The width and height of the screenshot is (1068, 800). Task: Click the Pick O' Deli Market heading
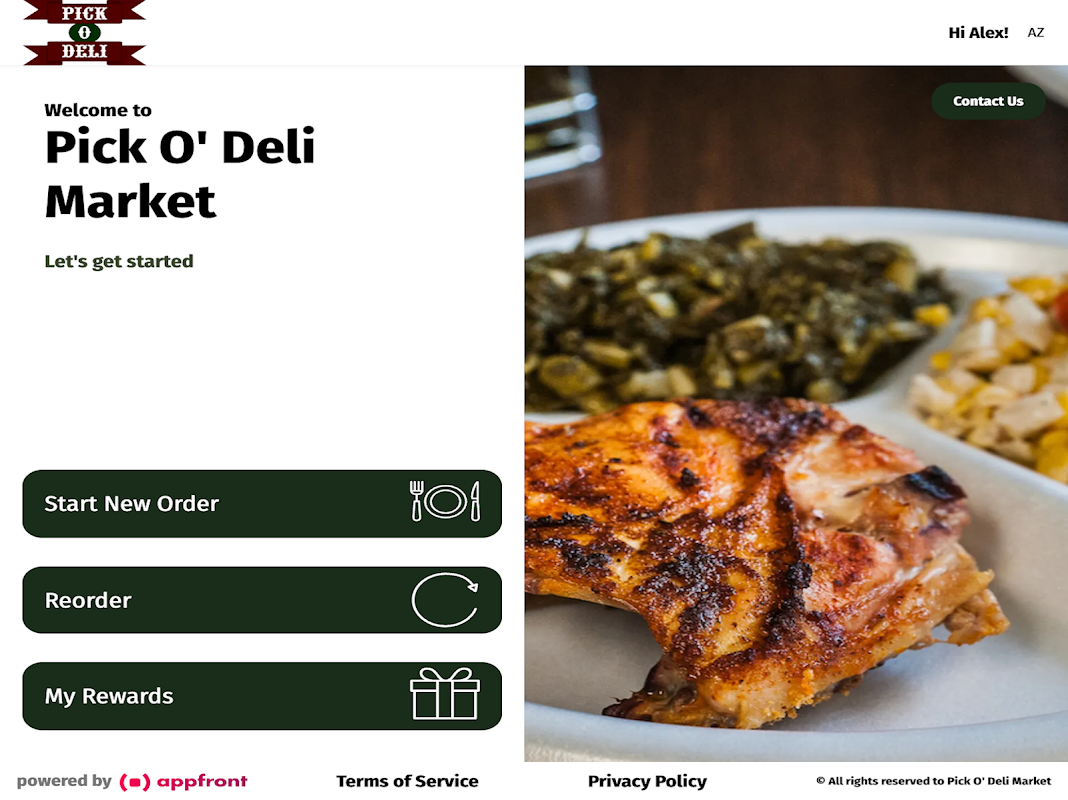[x=180, y=174]
